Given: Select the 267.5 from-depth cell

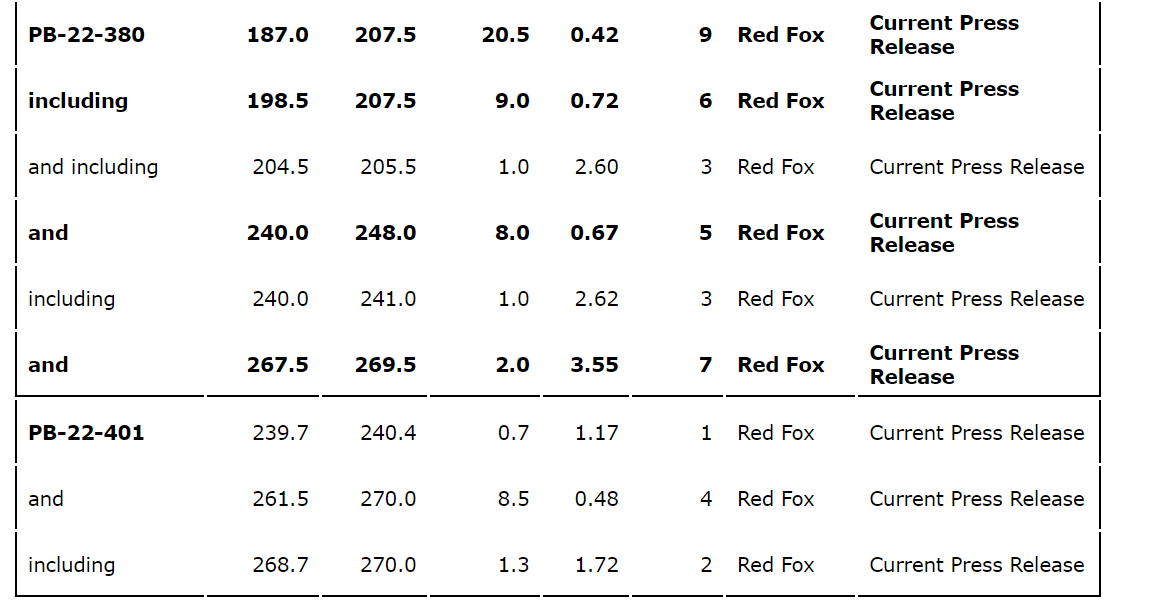Looking at the screenshot, I should point(278,365).
